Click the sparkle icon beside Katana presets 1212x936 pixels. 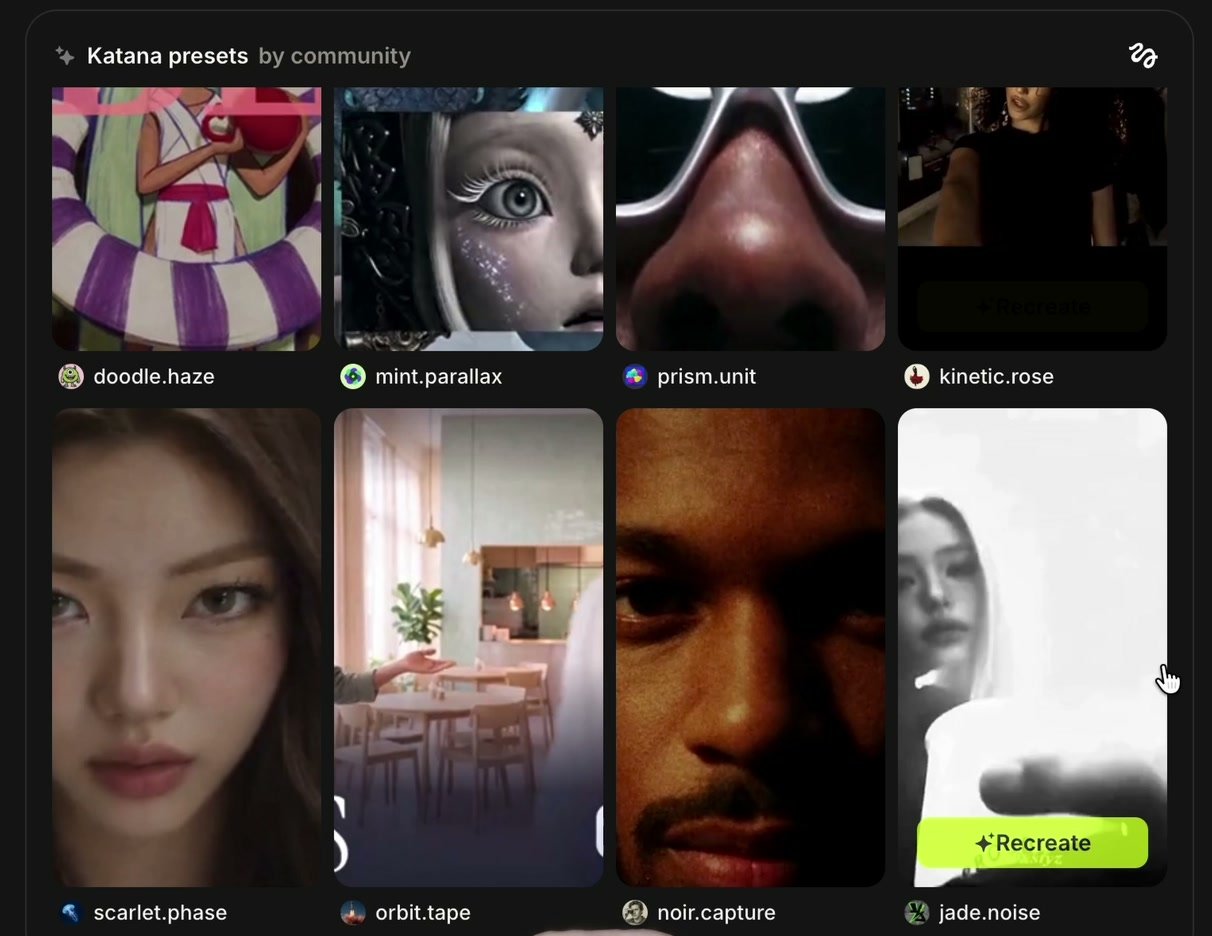pyautogui.click(x=65, y=56)
